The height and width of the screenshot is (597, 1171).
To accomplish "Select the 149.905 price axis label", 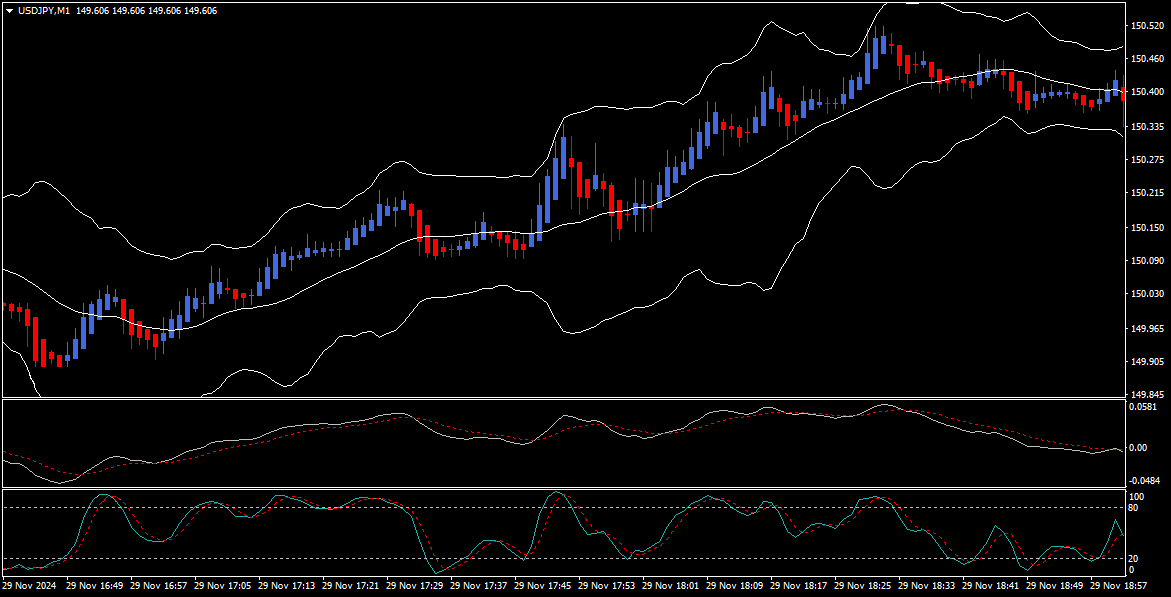I will click(1148, 362).
